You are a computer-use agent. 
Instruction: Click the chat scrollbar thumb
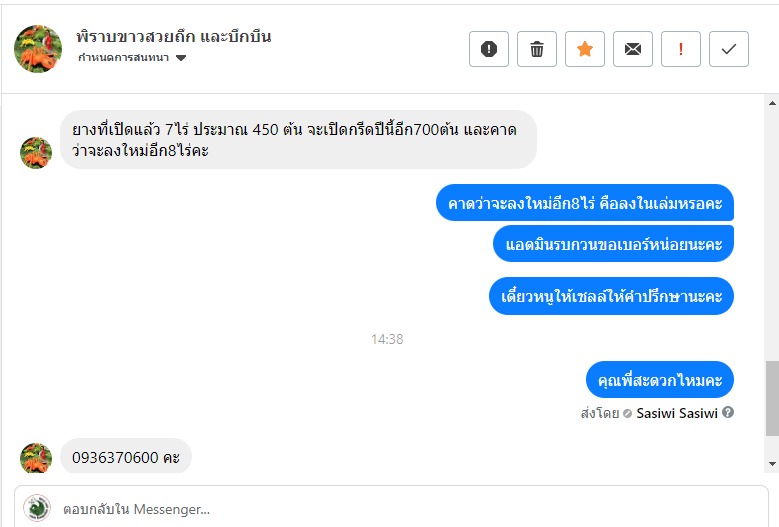tap(771, 398)
